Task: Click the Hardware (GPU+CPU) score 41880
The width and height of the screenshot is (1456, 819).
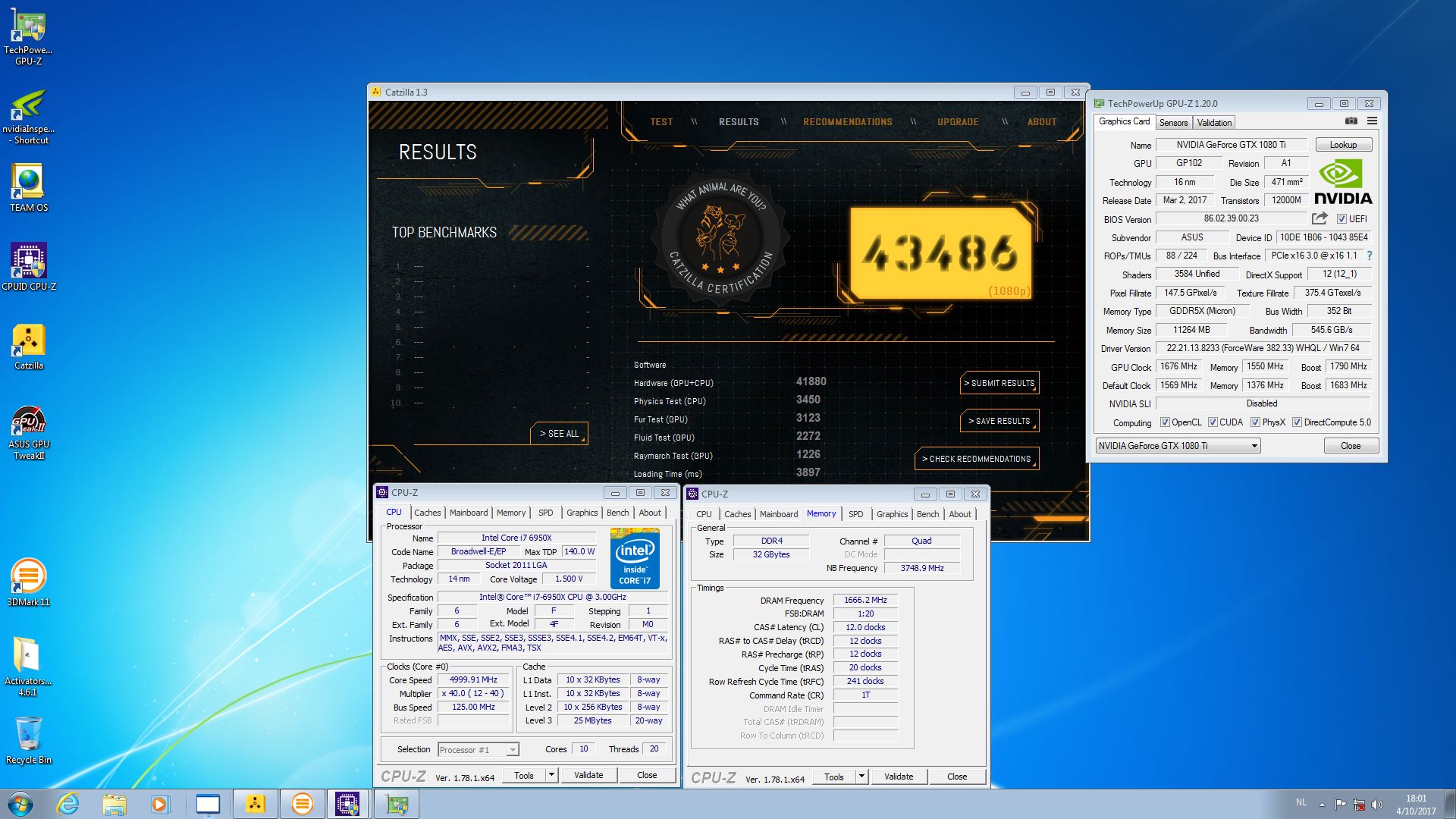Action: click(x=811, y=381)
